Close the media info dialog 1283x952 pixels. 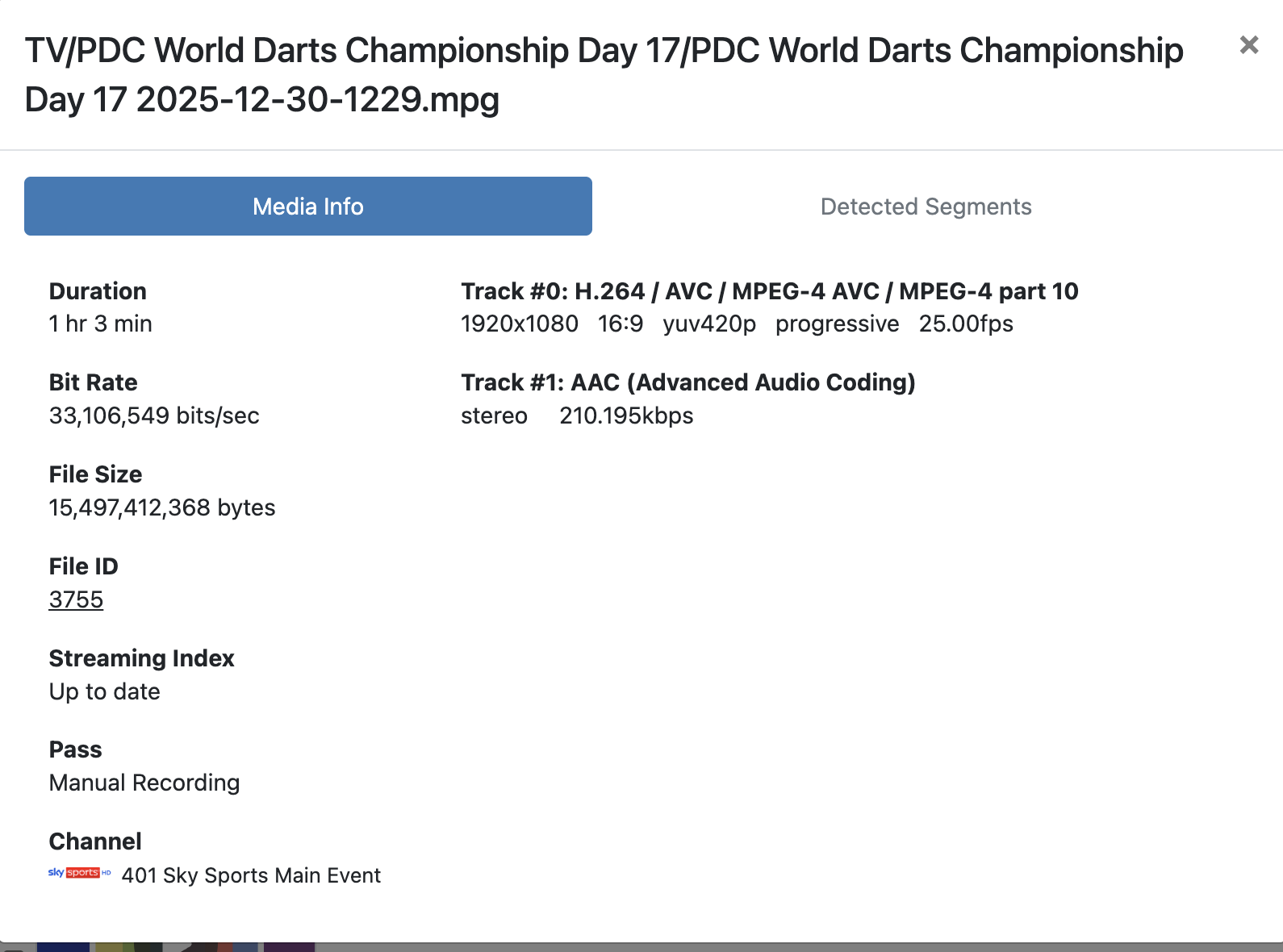click(x=1248, y=45)
